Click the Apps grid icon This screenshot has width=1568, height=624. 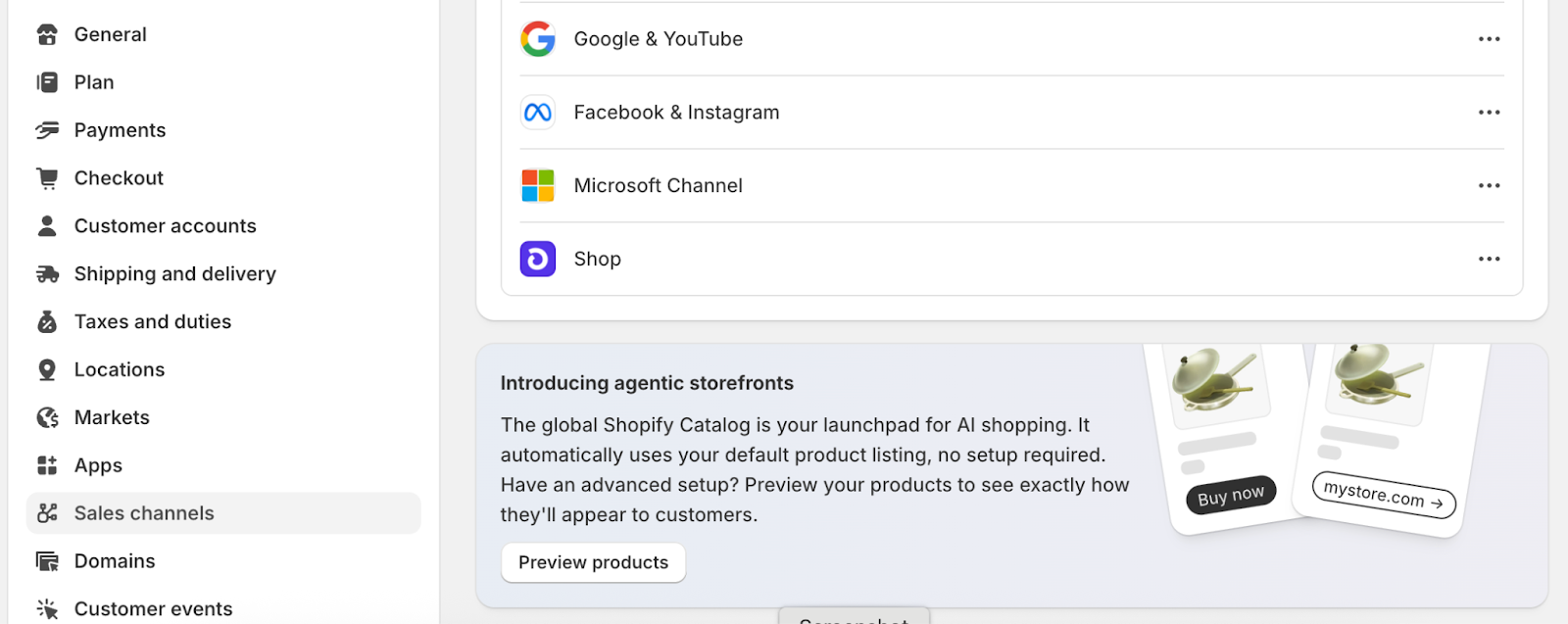47,465
